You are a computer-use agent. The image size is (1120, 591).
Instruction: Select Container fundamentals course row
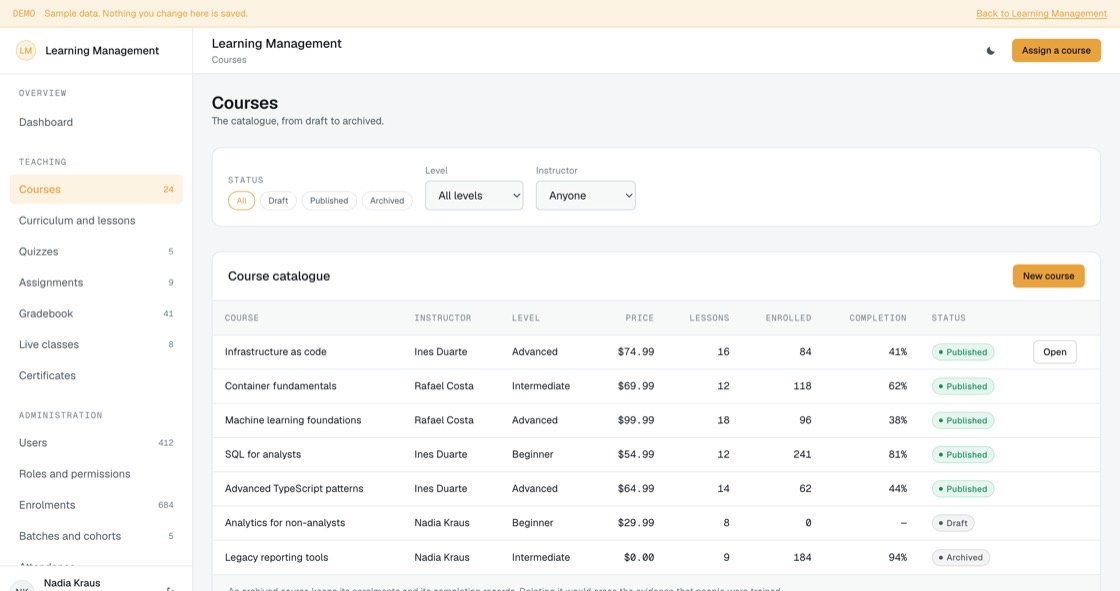tap(656, 386)
